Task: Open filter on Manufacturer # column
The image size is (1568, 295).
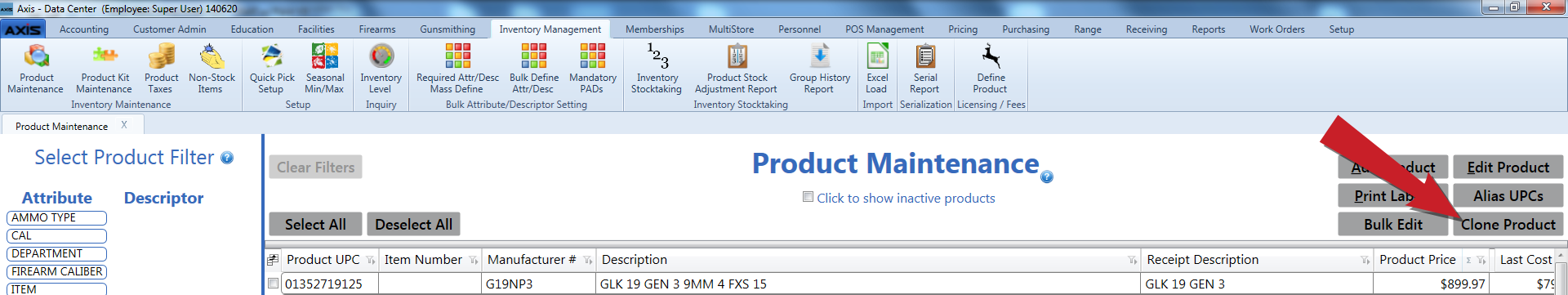Action: click(588, 261)
